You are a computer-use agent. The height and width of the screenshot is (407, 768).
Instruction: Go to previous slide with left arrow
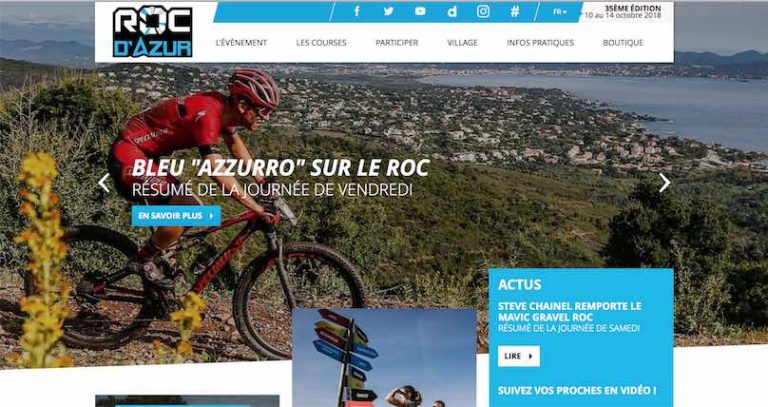pyautogui.click(x=104, y=183)
